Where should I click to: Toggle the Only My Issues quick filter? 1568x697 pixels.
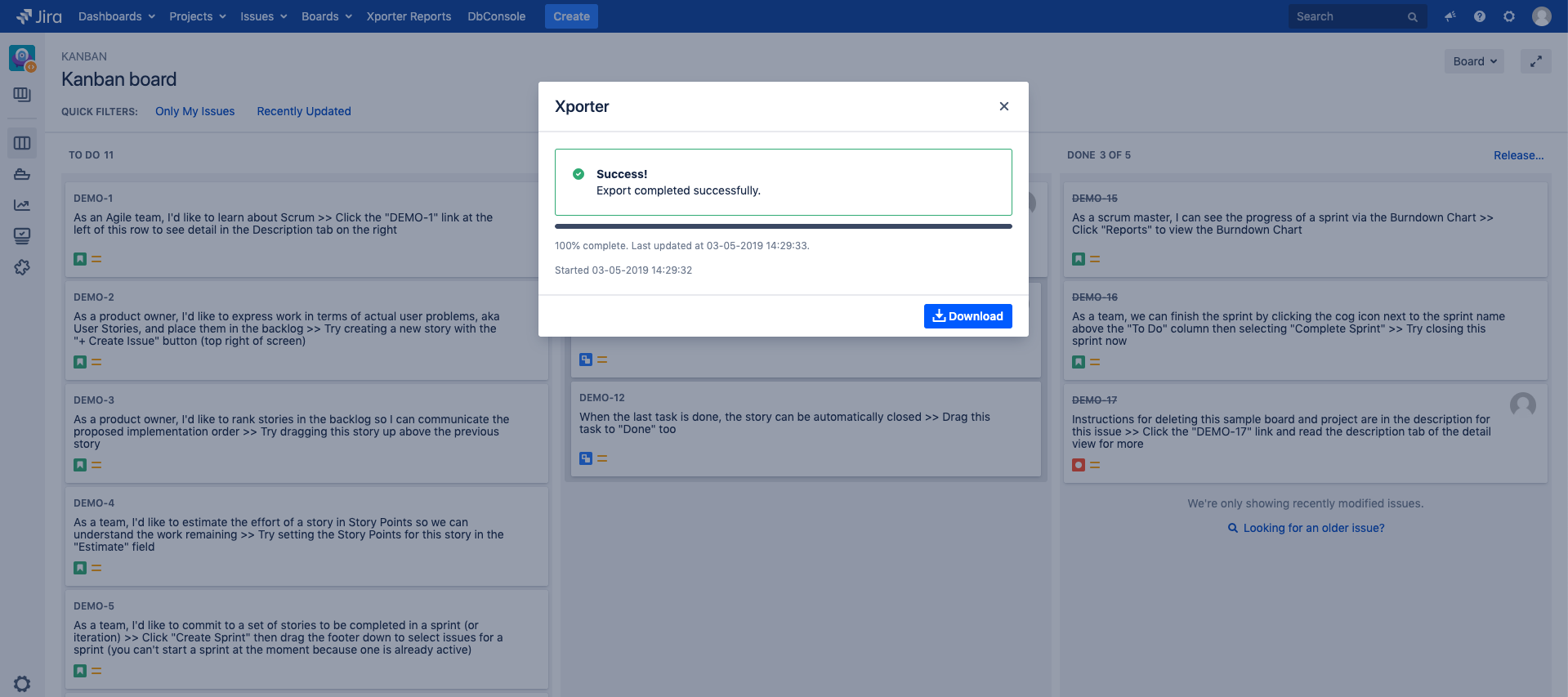(x=194, y=111)
